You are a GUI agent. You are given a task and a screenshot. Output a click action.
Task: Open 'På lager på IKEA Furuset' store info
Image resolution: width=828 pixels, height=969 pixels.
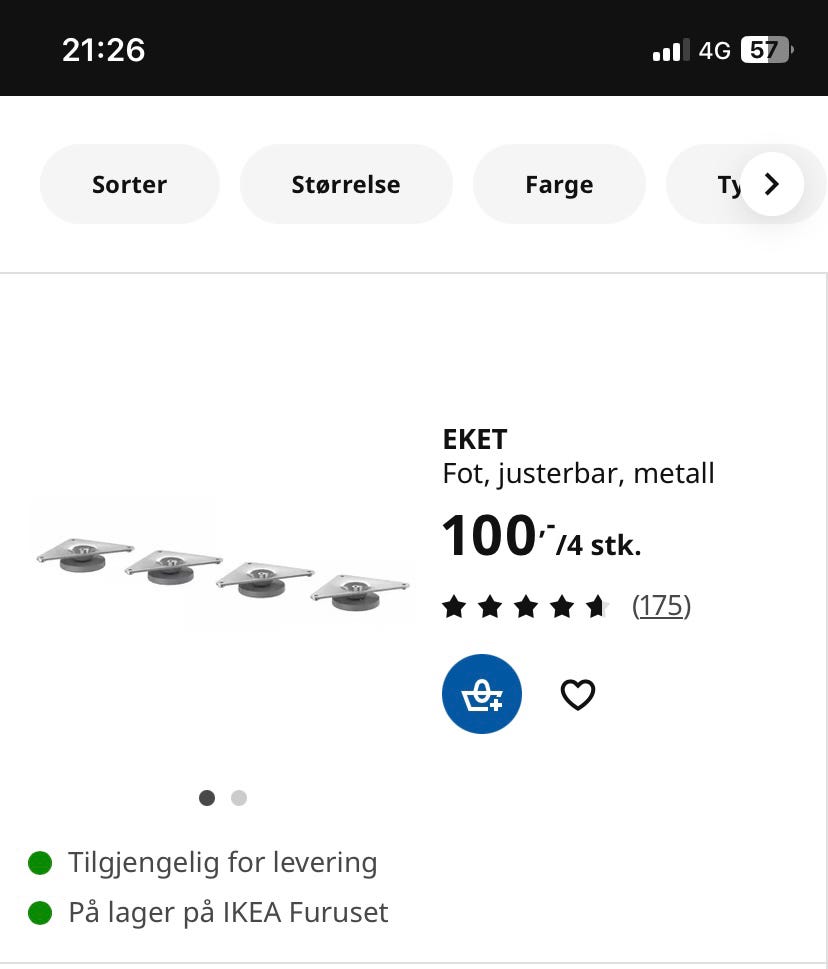coord(228,912)
